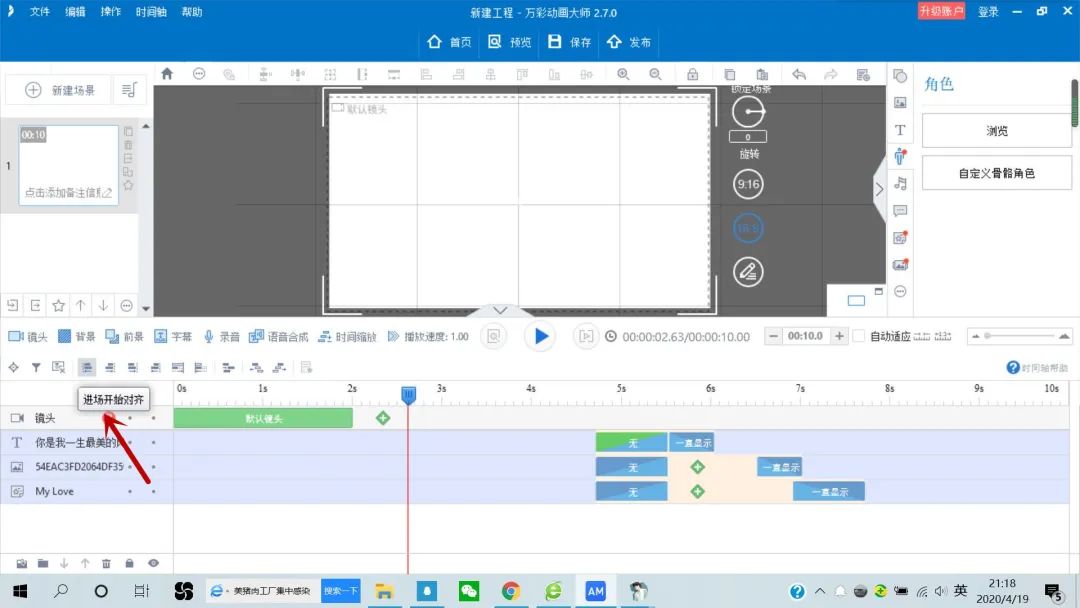1080x608 pixels.
Task: Click the 背景 background tool
Action: click(76, 336)
